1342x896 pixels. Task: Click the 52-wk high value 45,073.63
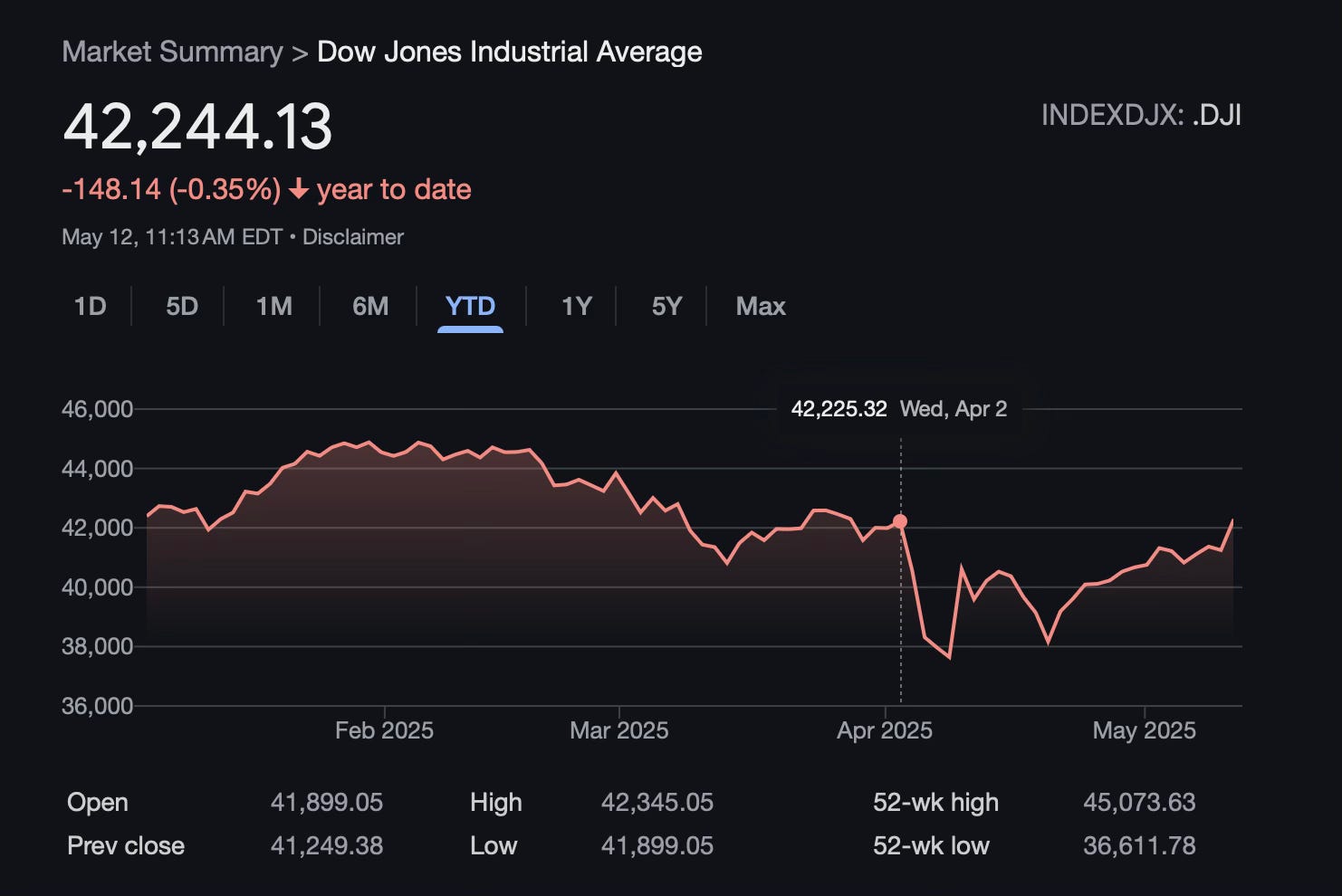1139,803
